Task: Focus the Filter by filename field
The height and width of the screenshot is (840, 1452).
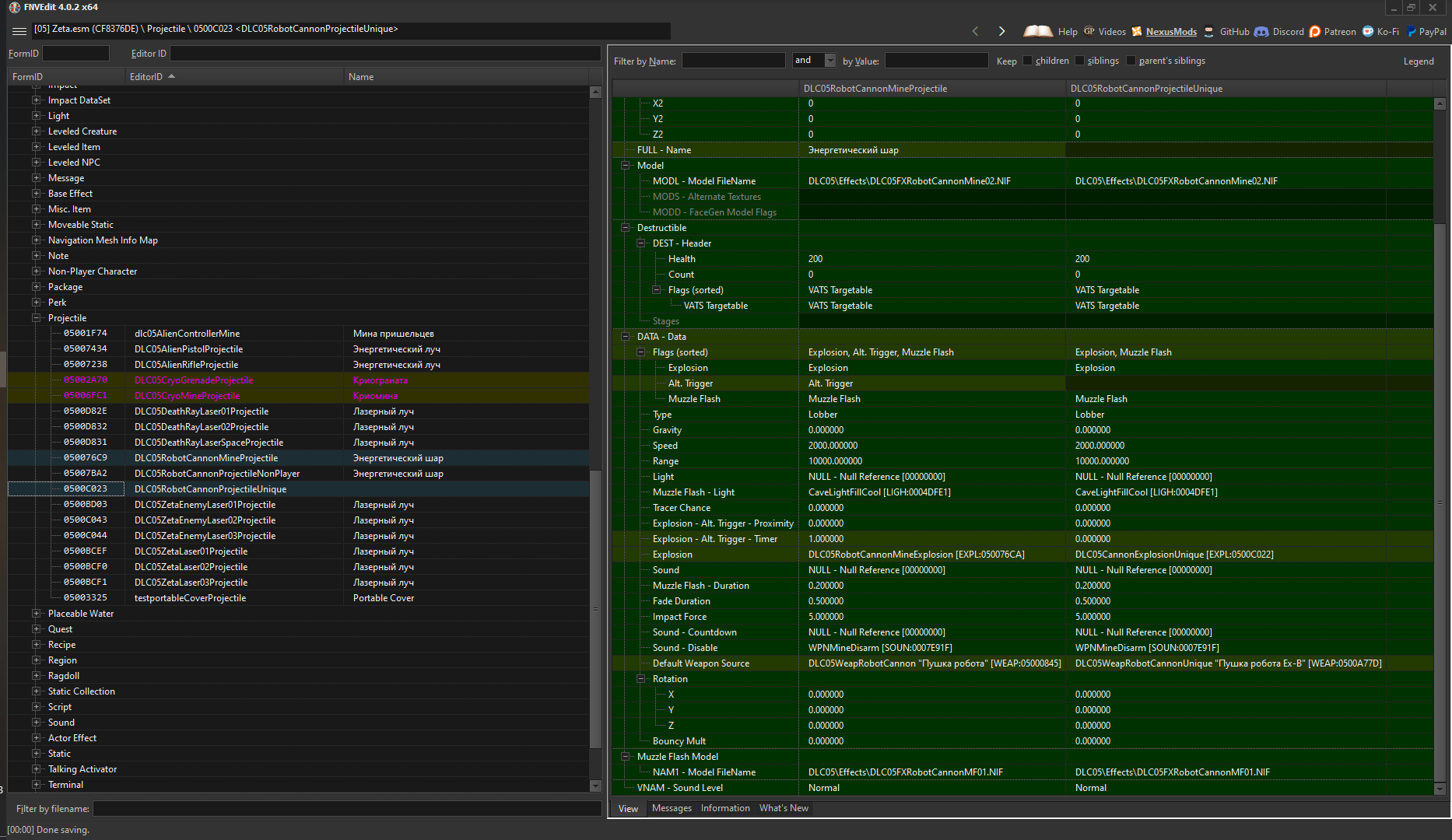Action: [x=347, y=809]
